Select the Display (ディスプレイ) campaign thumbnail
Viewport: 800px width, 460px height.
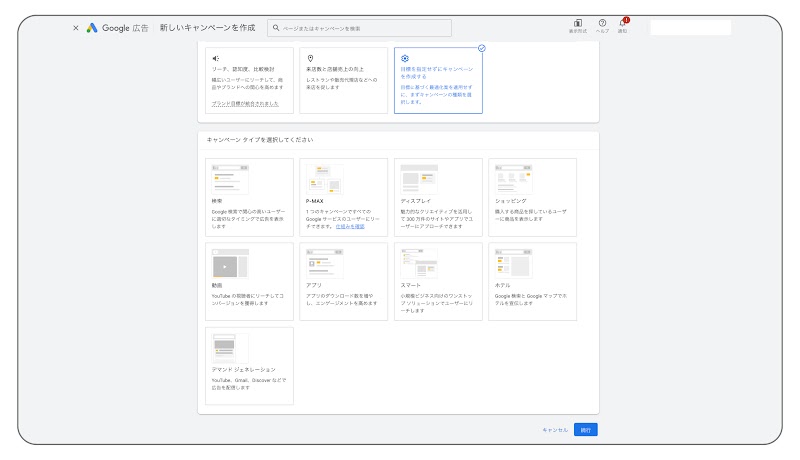pyautogui.click(x=419, y=179)
